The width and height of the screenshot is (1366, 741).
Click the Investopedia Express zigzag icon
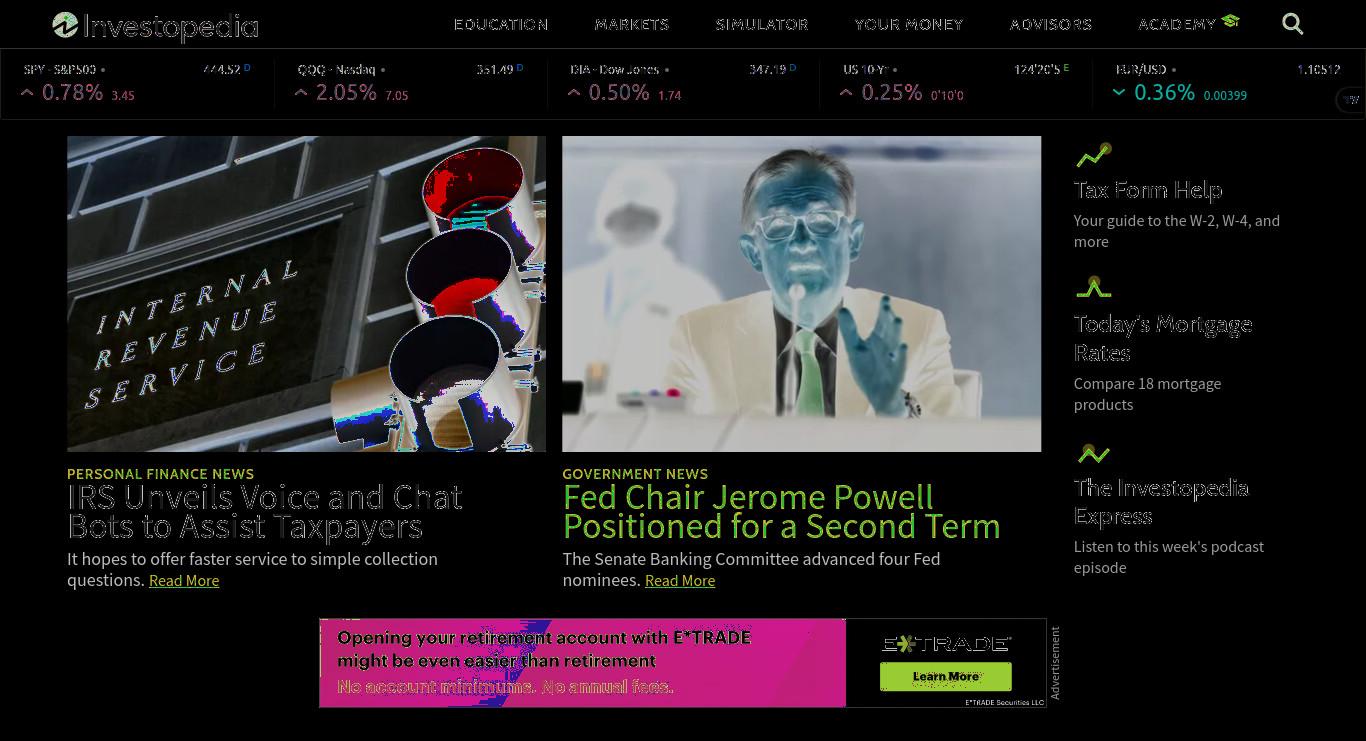pos(1093,454)
